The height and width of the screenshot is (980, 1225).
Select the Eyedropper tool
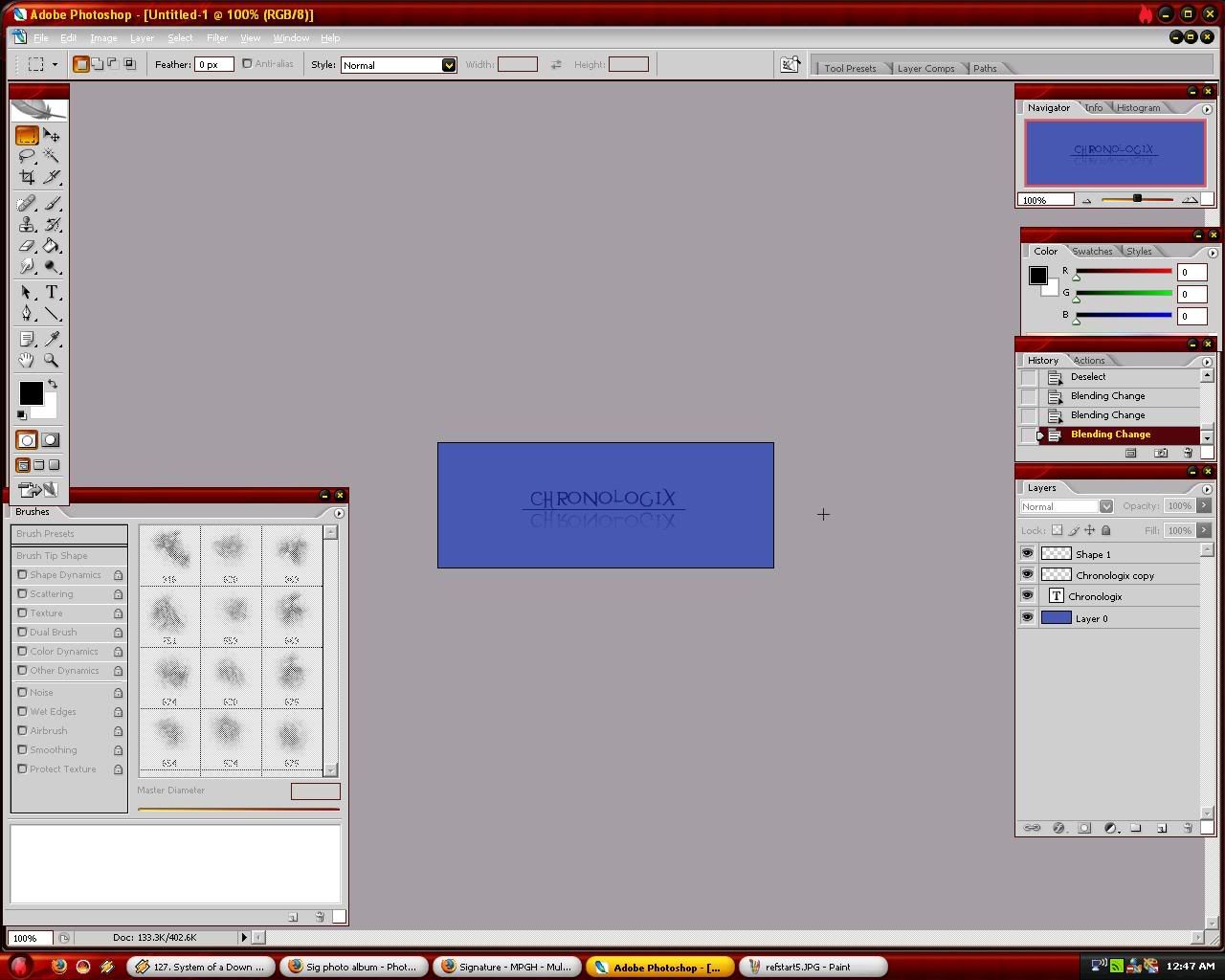(52, 340)
